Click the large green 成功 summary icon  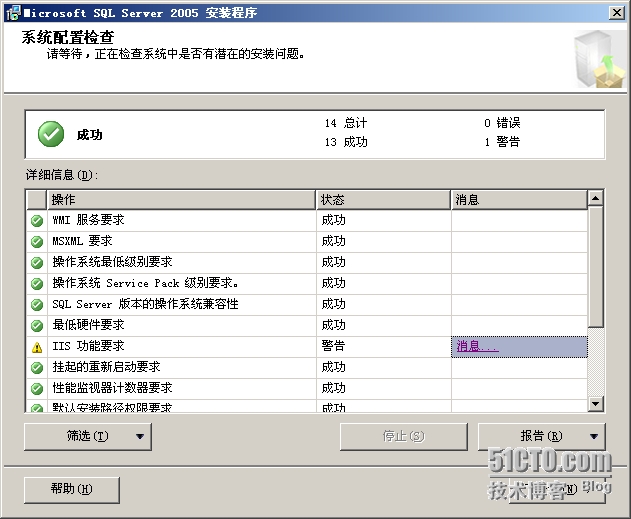point(51,134)
